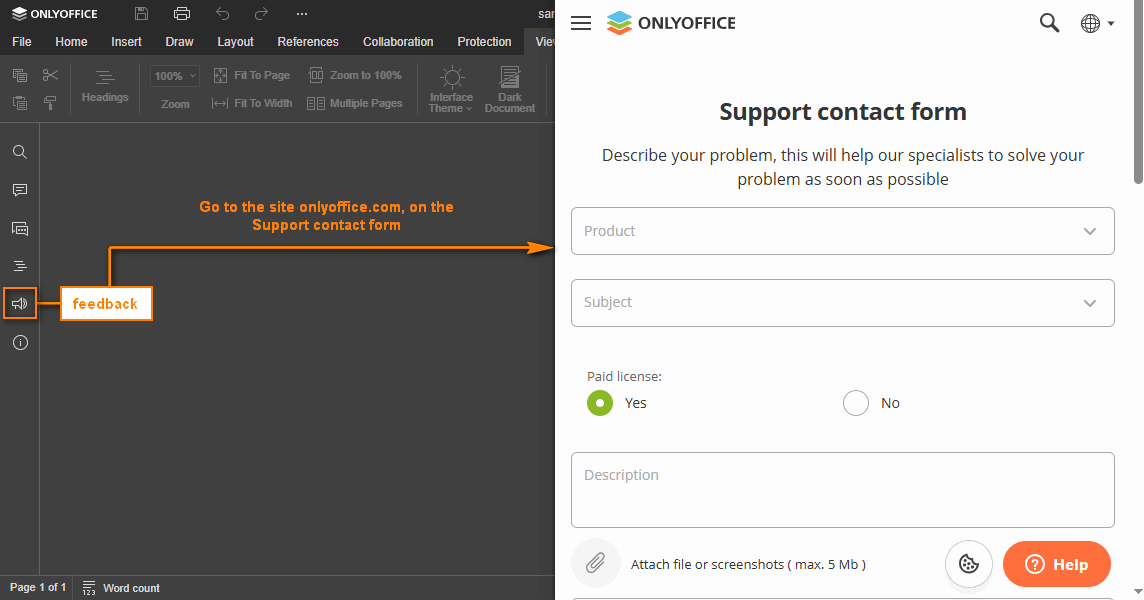Click Fit To Page
The height and width of the screenshot is (600, 1144).
click(x=252, y=75)
